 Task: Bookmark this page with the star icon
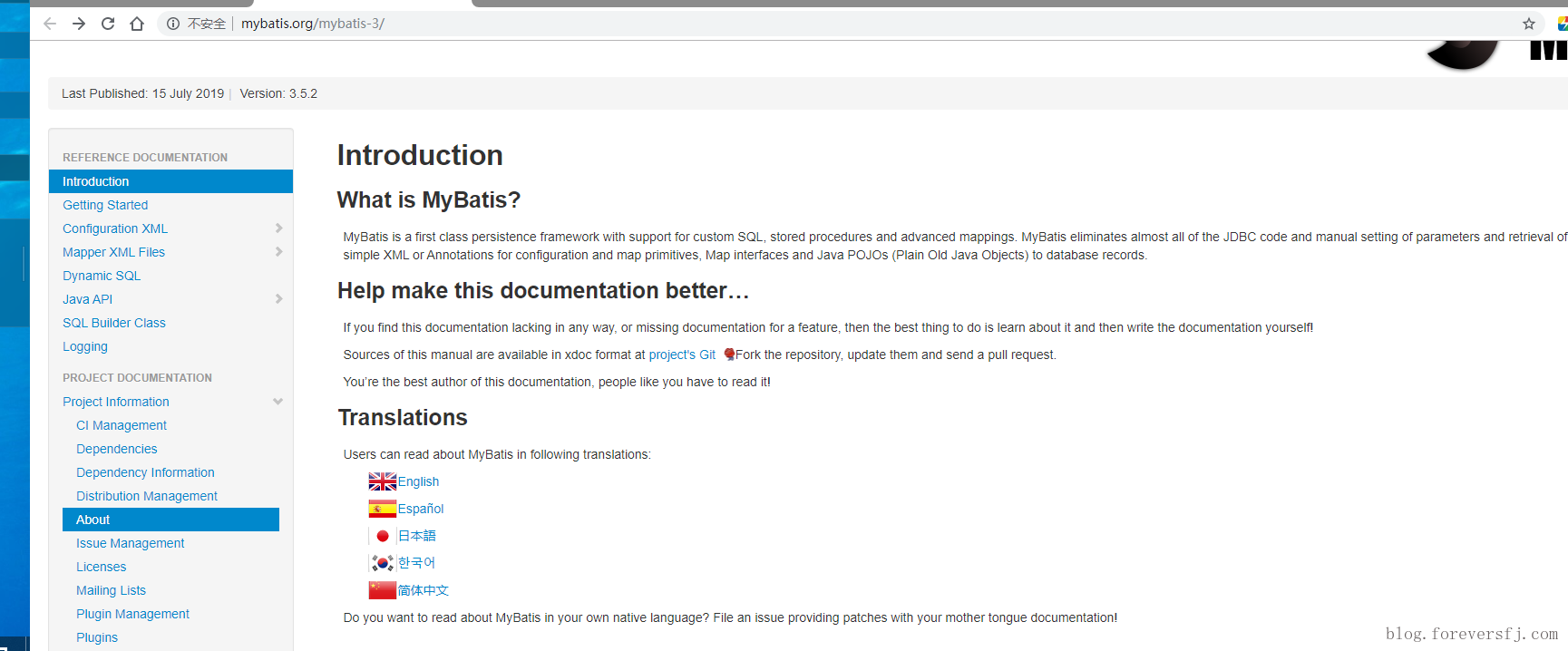click(x=1529, y=24)
